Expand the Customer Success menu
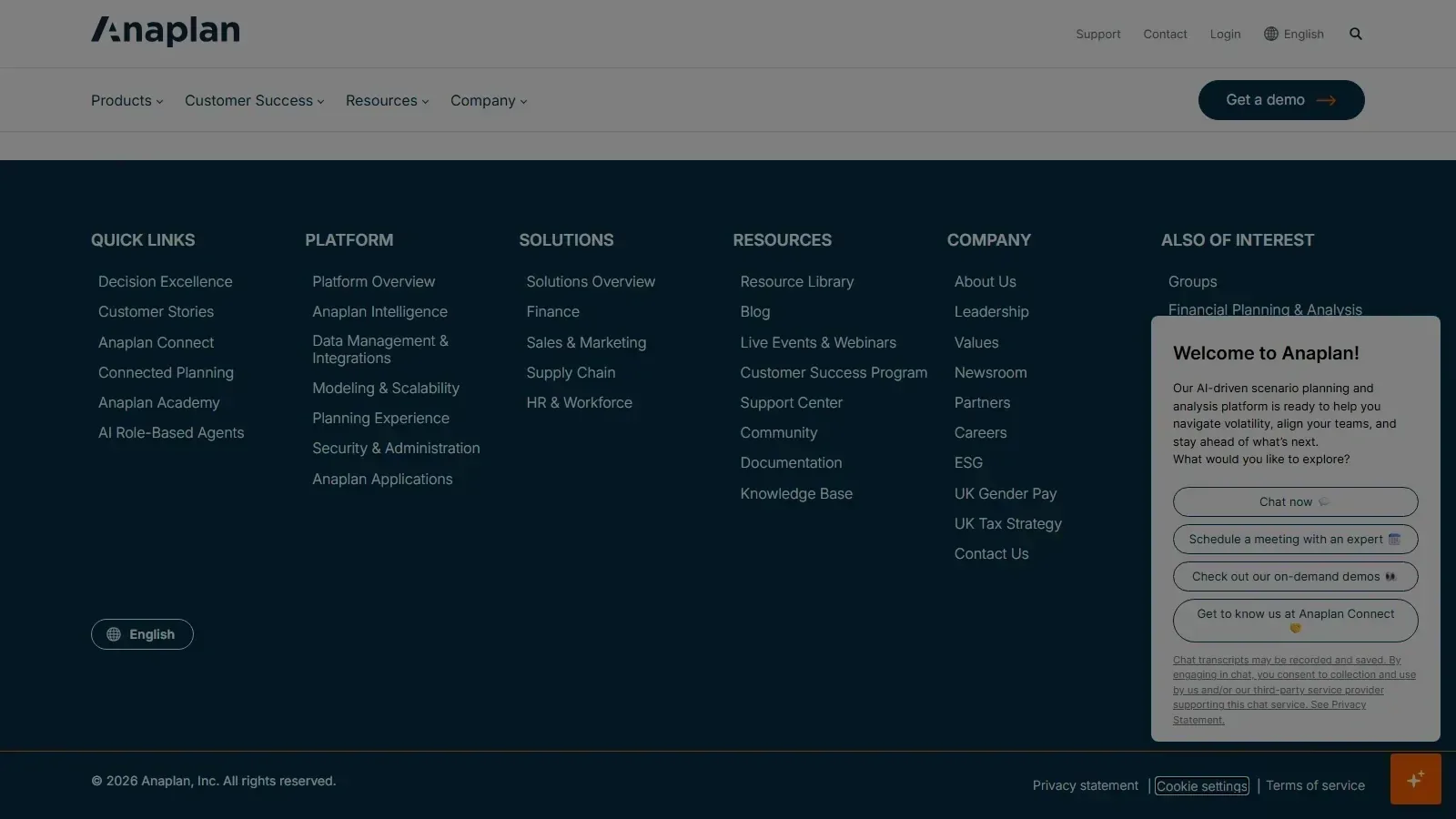This screenshot has height=819, width=1456. tap(255, 101)
